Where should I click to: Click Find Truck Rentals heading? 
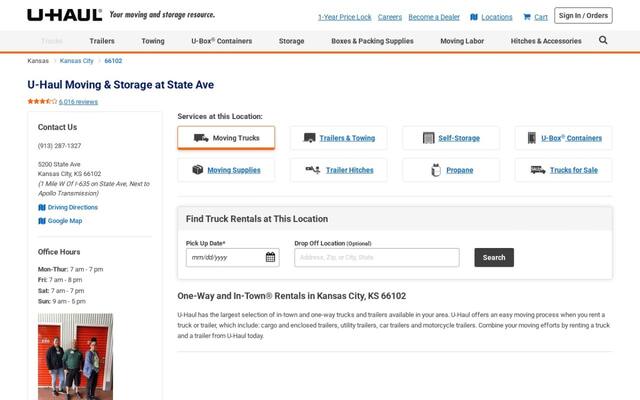pos(257,219)
